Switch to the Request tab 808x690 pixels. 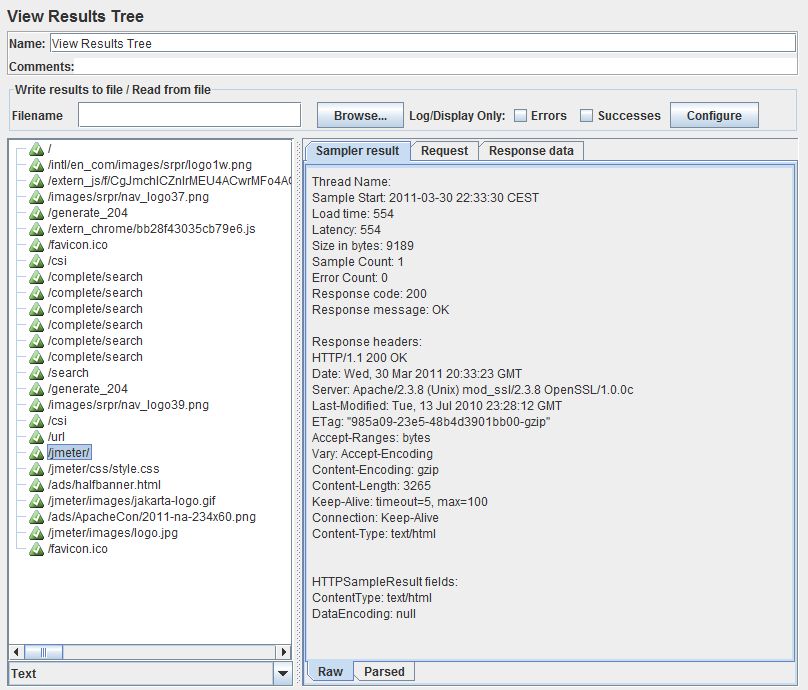click(x=444, y=151)
